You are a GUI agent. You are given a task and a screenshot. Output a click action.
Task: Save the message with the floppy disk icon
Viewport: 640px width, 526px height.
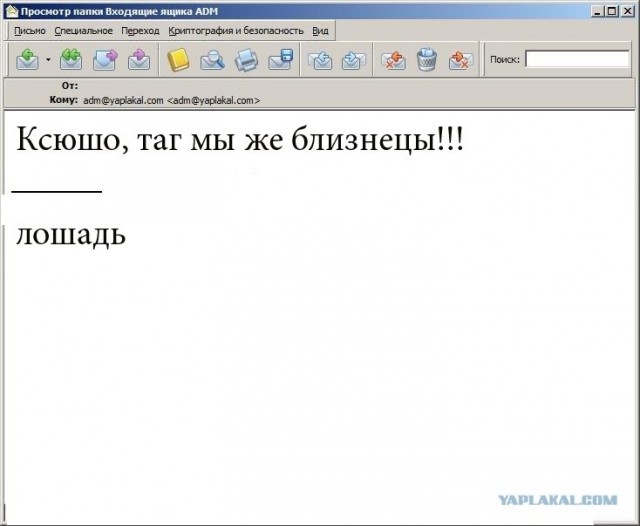click(281, 60)
